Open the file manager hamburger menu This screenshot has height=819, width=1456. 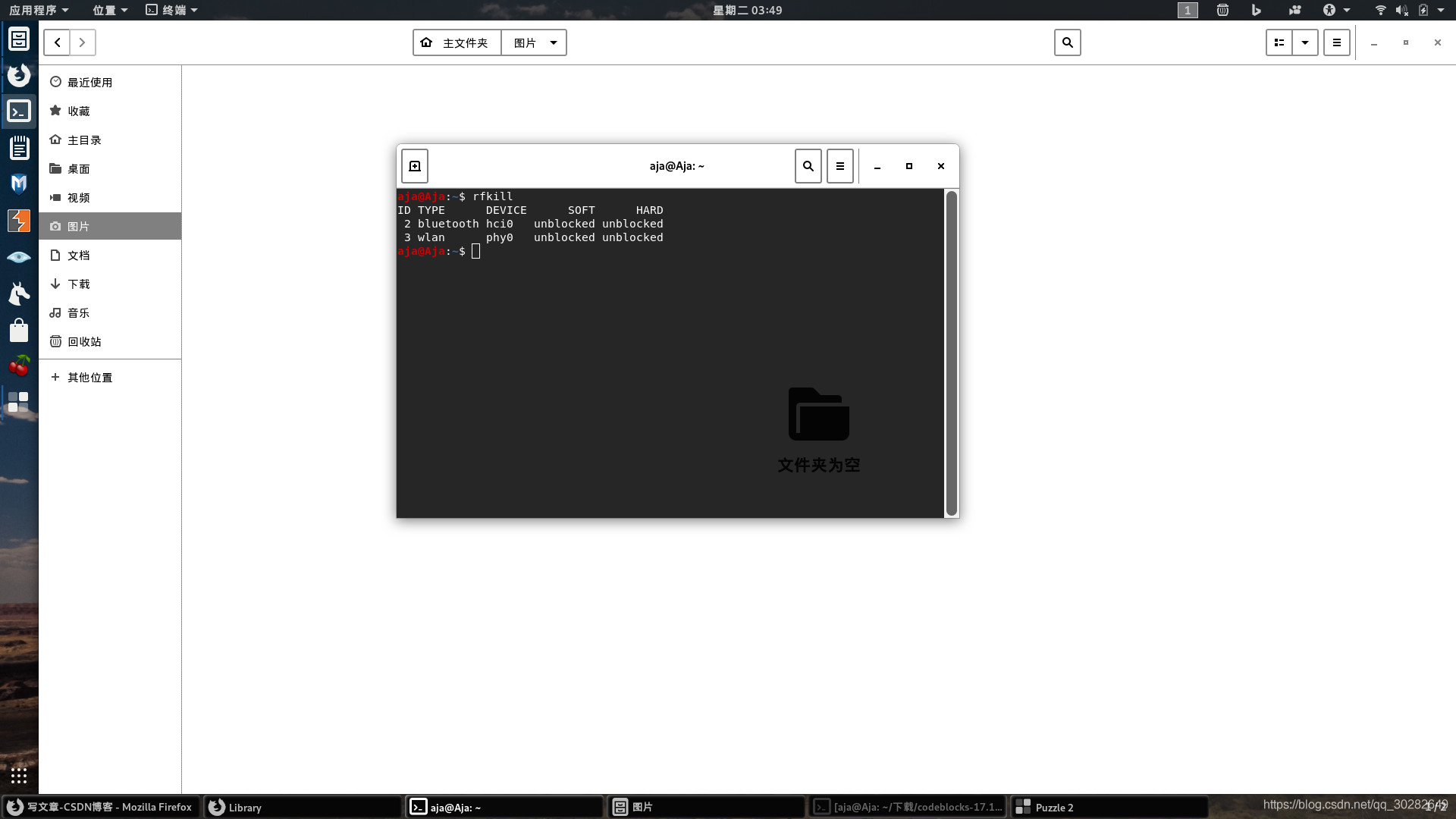1337,42
